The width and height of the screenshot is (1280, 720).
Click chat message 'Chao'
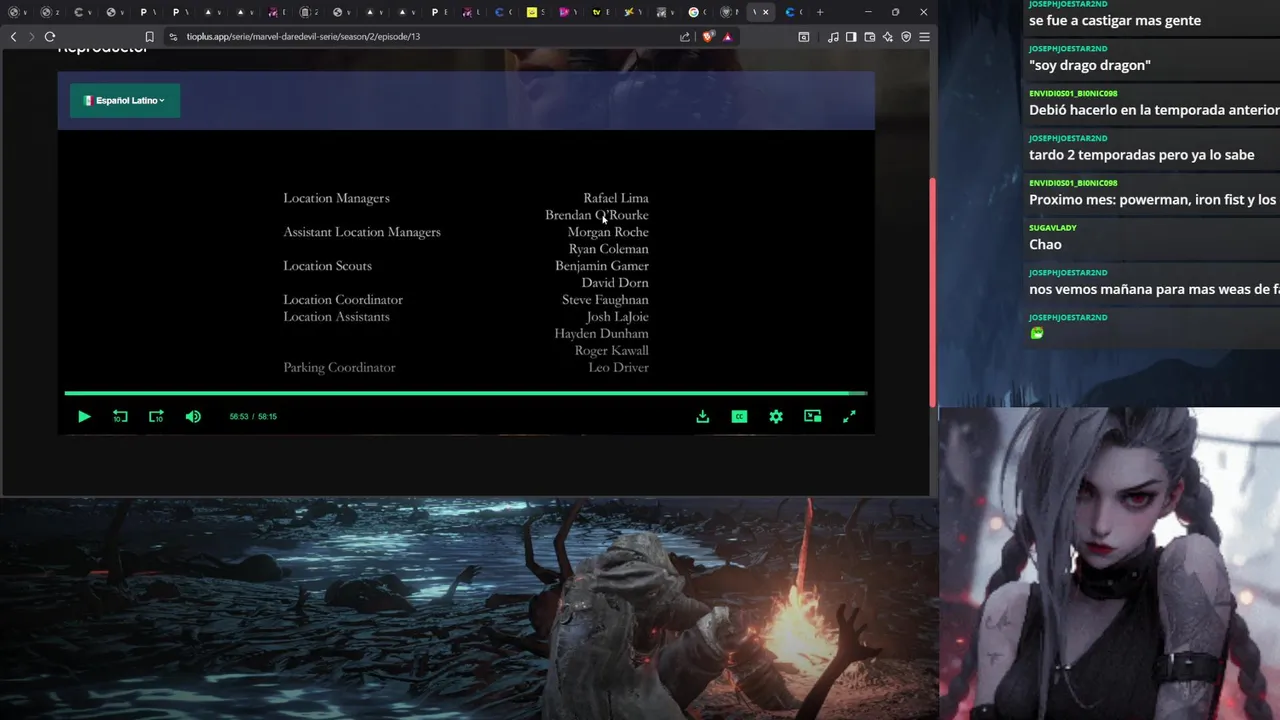tap(1045, 244)
